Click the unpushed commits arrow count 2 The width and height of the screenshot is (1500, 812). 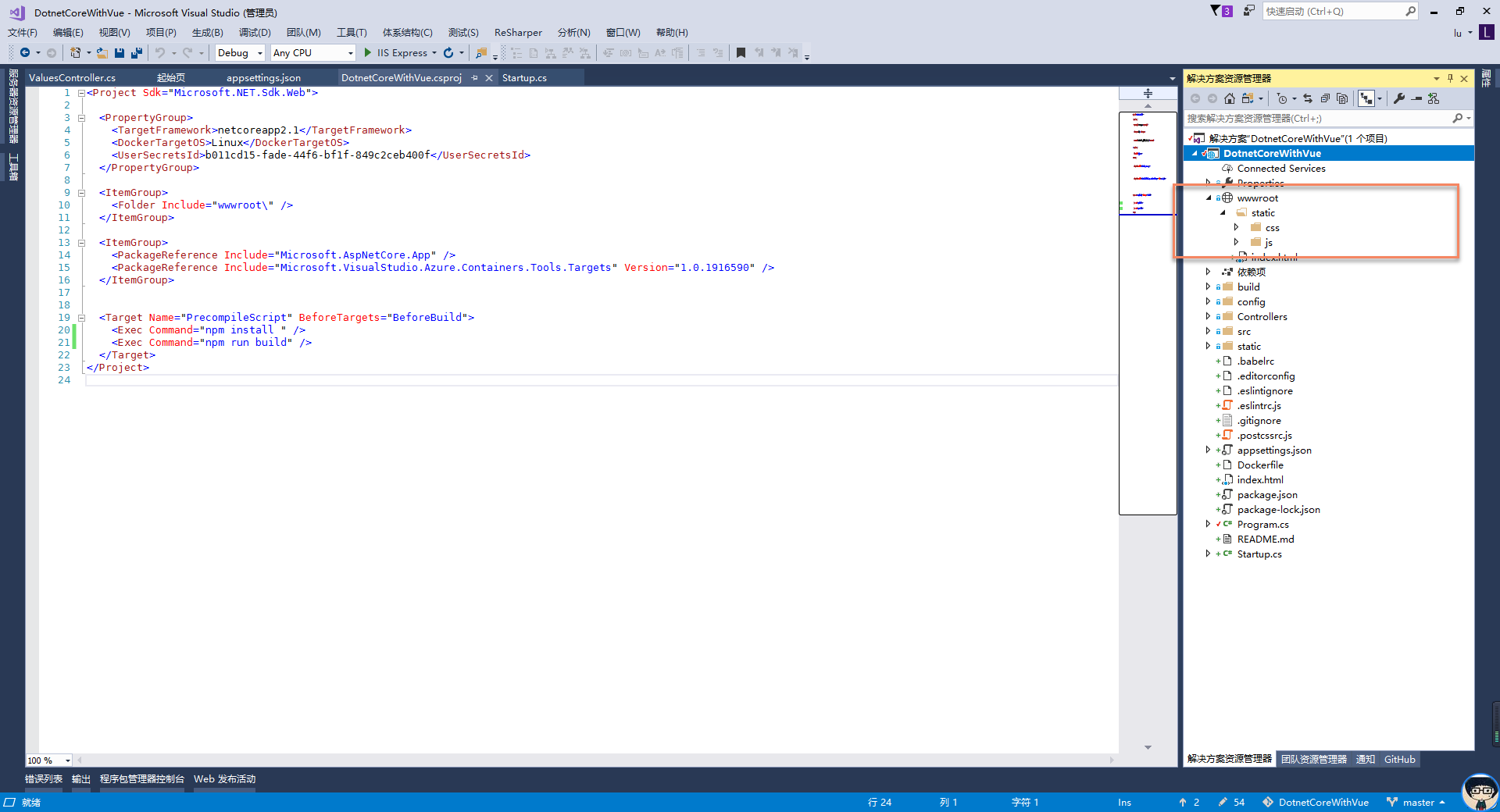(1188, 803)
